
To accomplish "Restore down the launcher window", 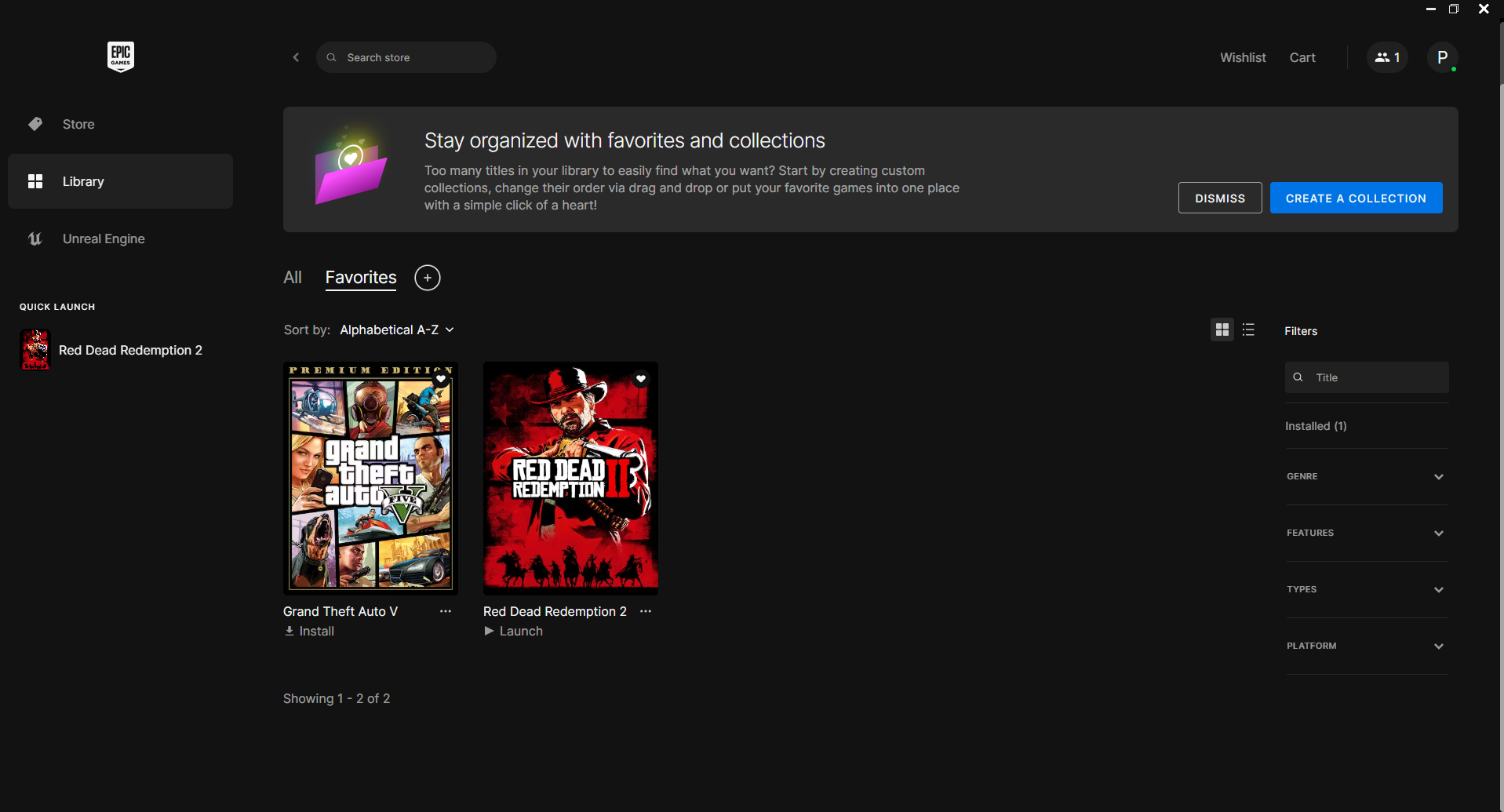I will pos(1454,9).
